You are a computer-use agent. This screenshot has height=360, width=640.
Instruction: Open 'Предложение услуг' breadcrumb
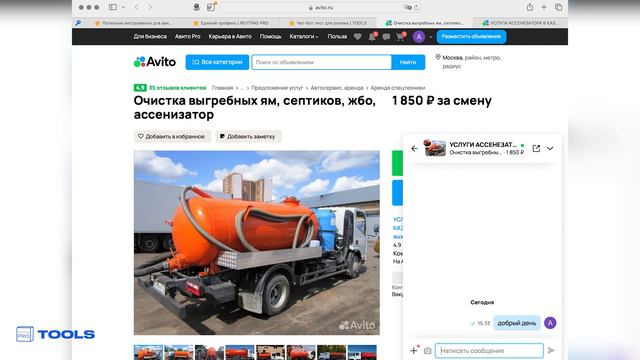[x=277, y=88]
